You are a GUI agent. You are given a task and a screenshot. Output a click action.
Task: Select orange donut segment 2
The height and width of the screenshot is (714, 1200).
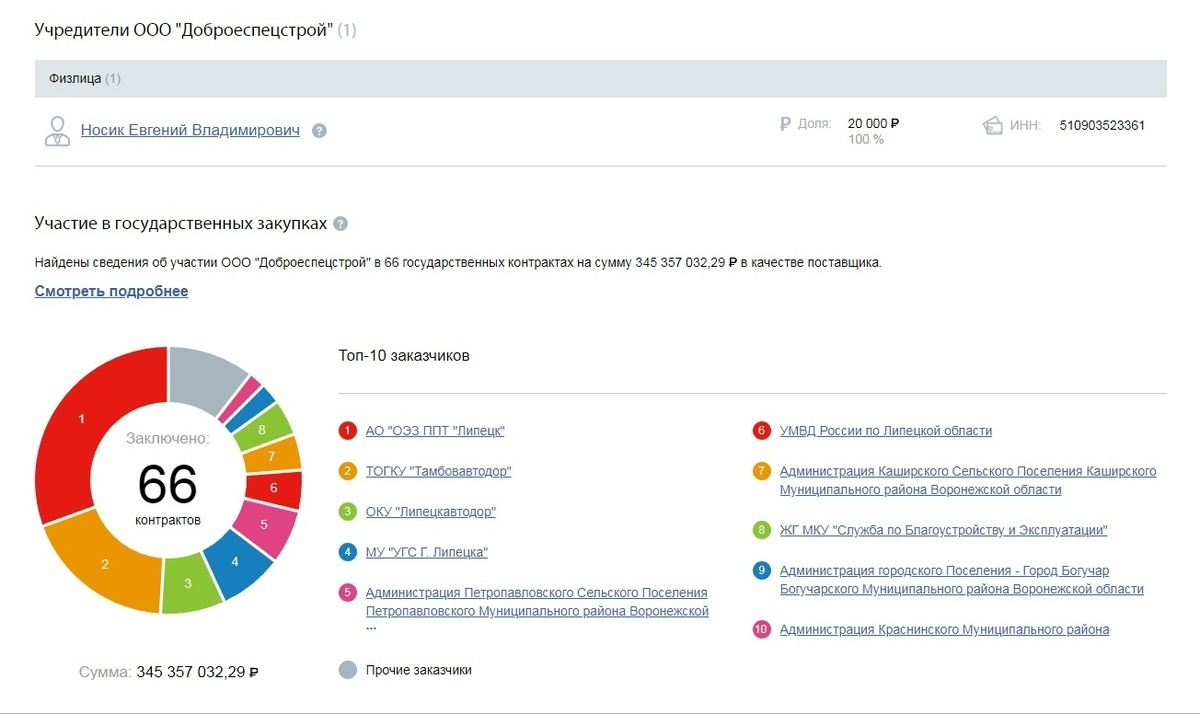(103, 565)
